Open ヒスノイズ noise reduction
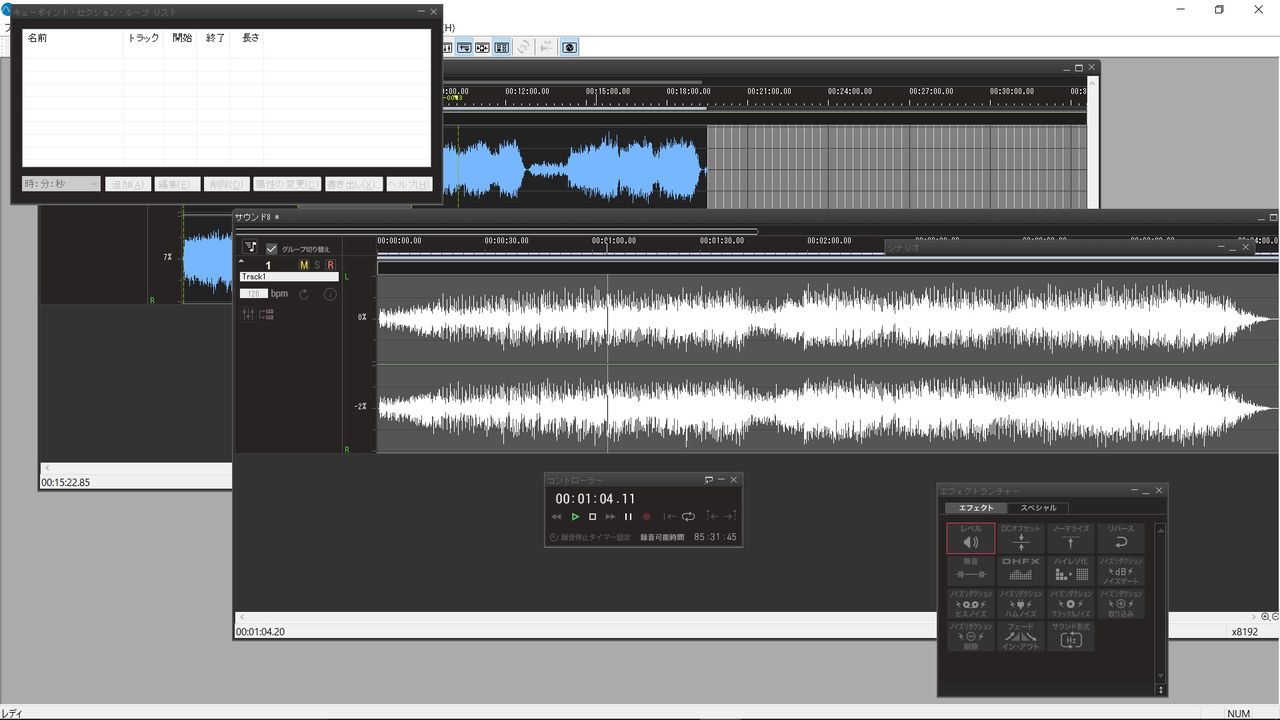1280x720 pixels. (971, 604)
